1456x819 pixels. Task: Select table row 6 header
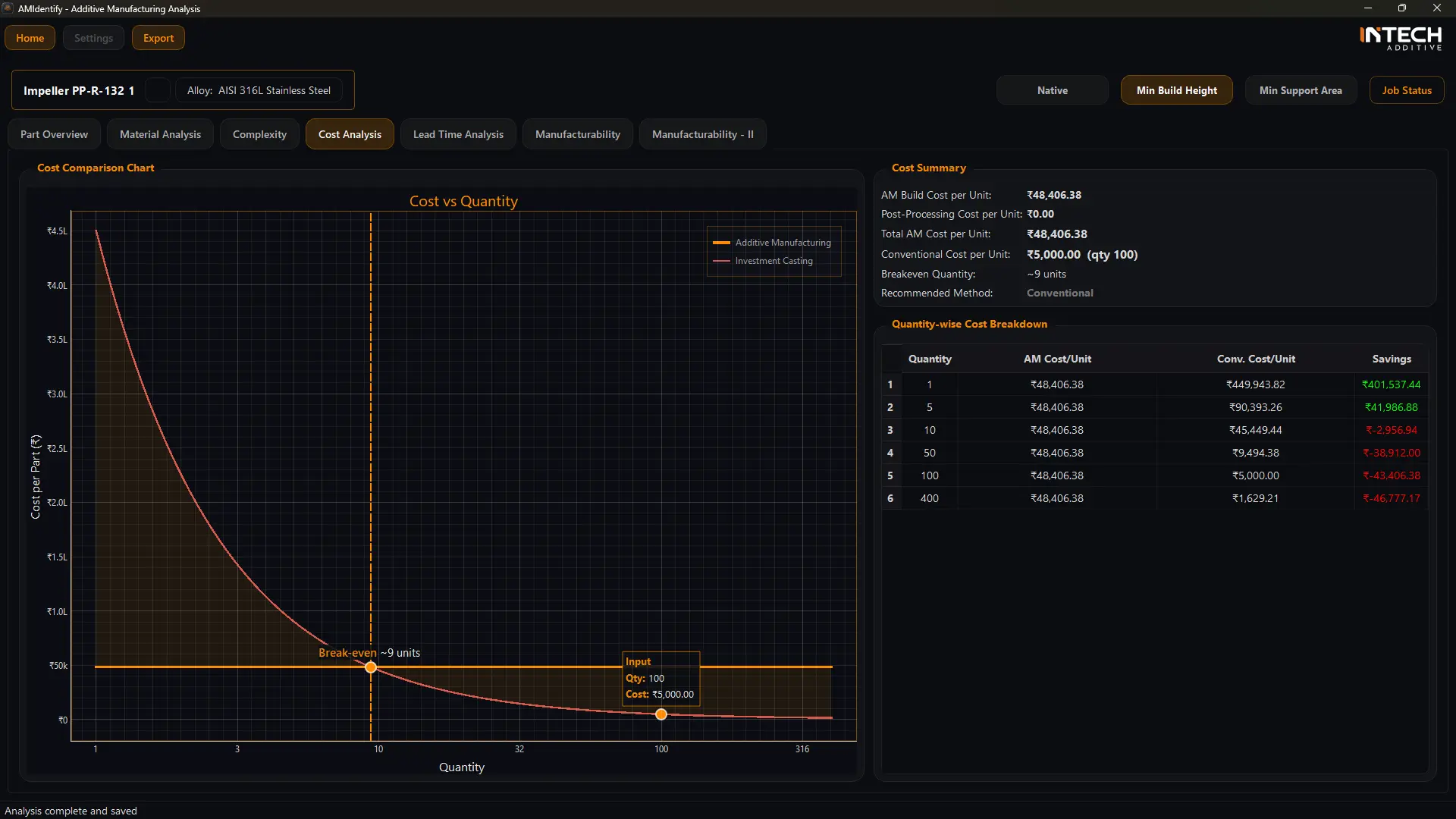tap(890, 498)
